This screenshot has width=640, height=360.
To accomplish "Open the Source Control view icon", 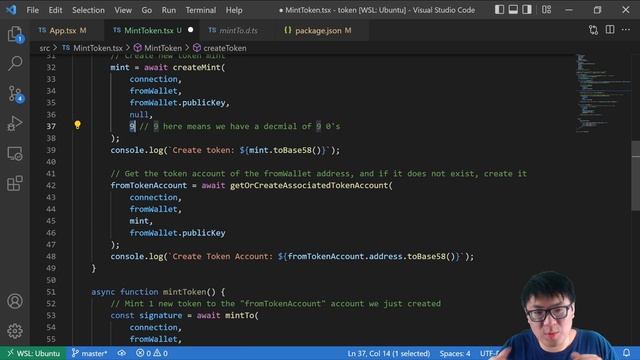I will point(15,93).
